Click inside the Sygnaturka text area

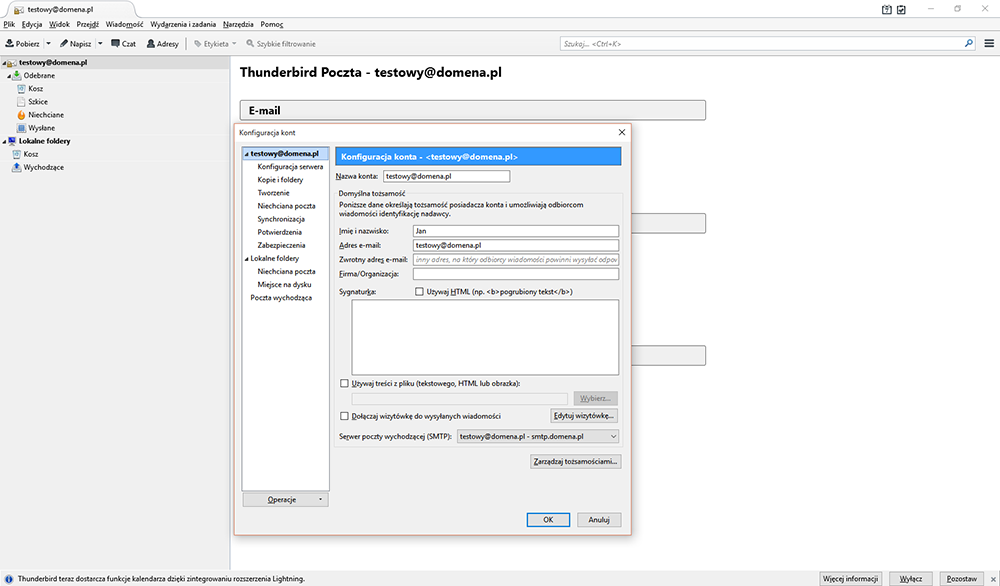(485, 337)
